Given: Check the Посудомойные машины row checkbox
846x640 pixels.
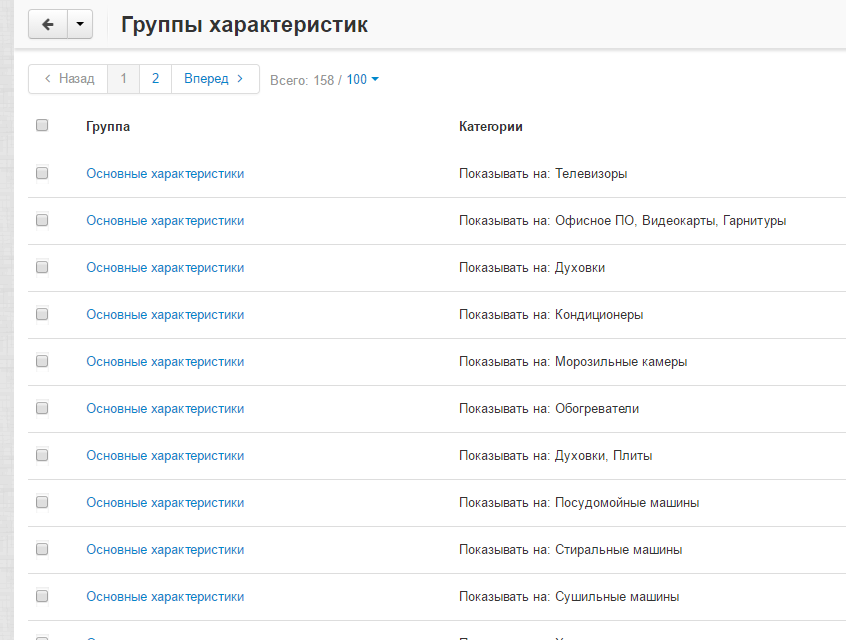Looking at the screenshot, I should (x=42, y=501).
